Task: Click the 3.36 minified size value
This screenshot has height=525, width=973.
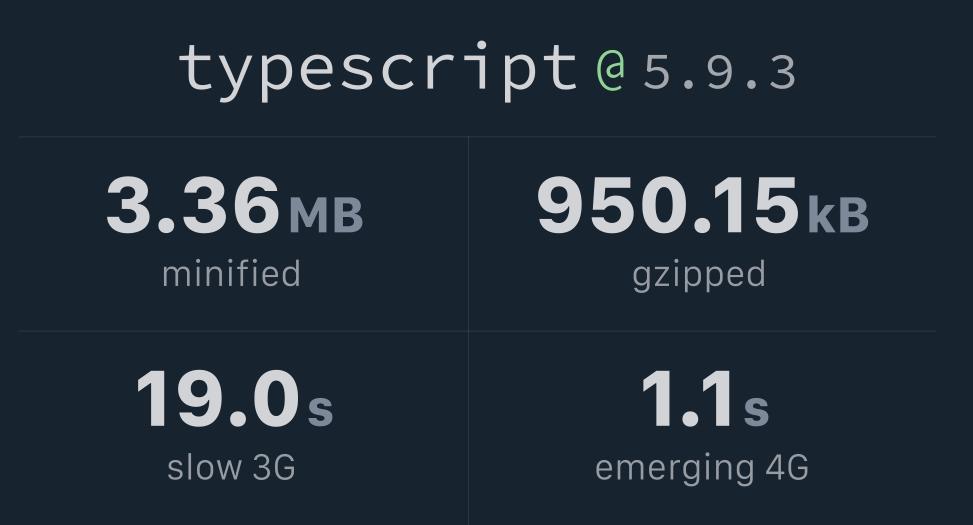Action: [193, 205]
